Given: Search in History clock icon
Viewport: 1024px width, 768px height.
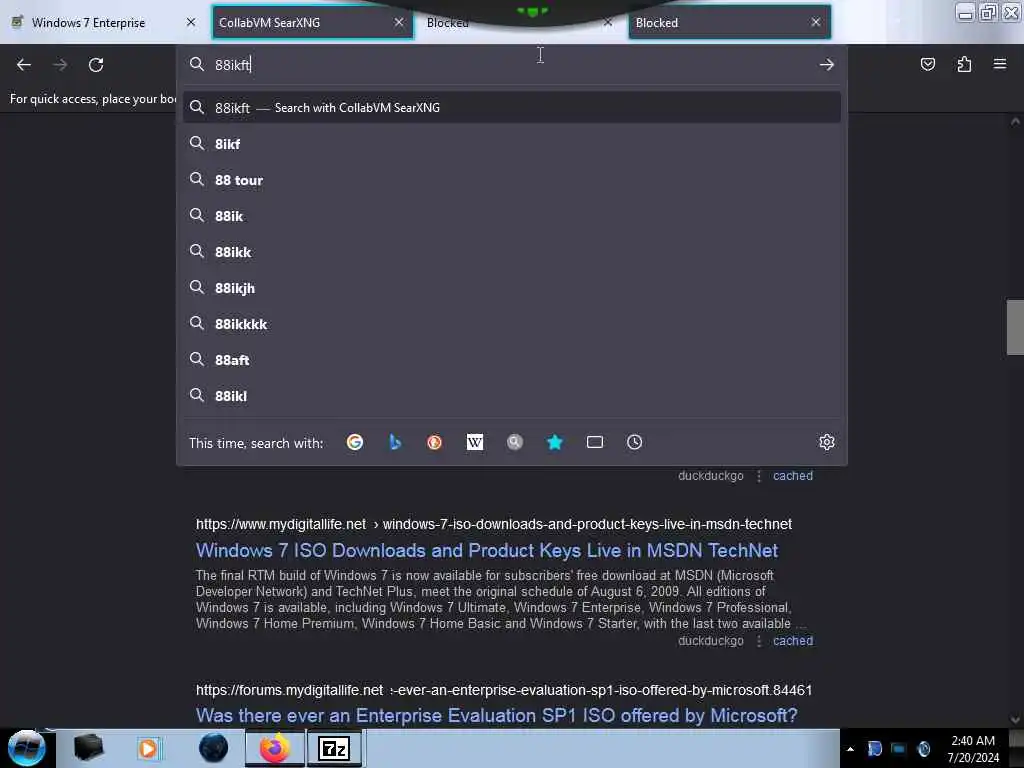Looking at the screenshot, I should click(x=634, y=443).
